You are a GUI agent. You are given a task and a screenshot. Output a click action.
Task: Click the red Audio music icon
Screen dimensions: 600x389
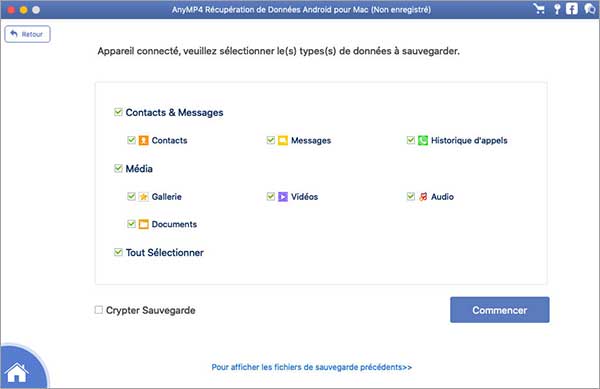tap(423, 197)
